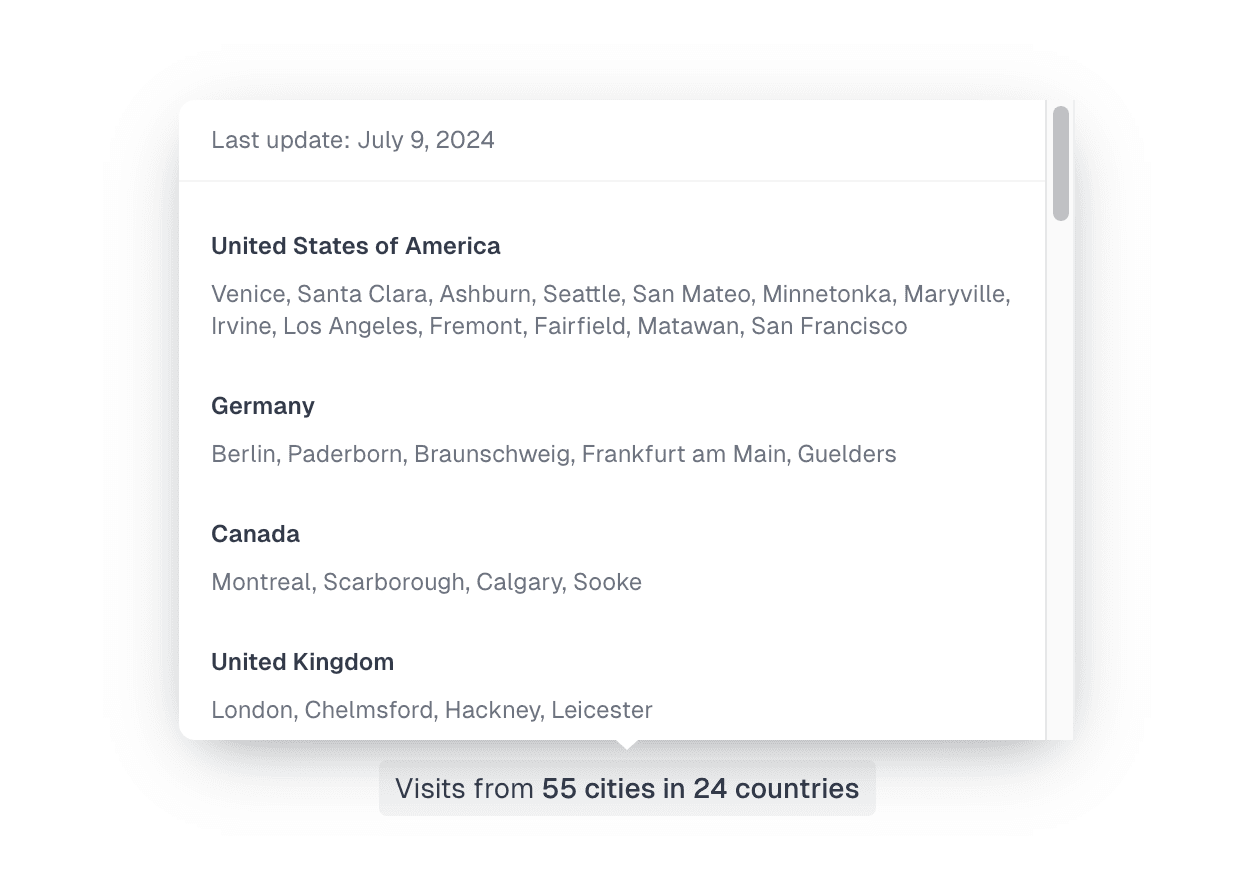Viewport: 1250px width, 888px height.
Task: Click the city name Guelders
Action: 847,454
